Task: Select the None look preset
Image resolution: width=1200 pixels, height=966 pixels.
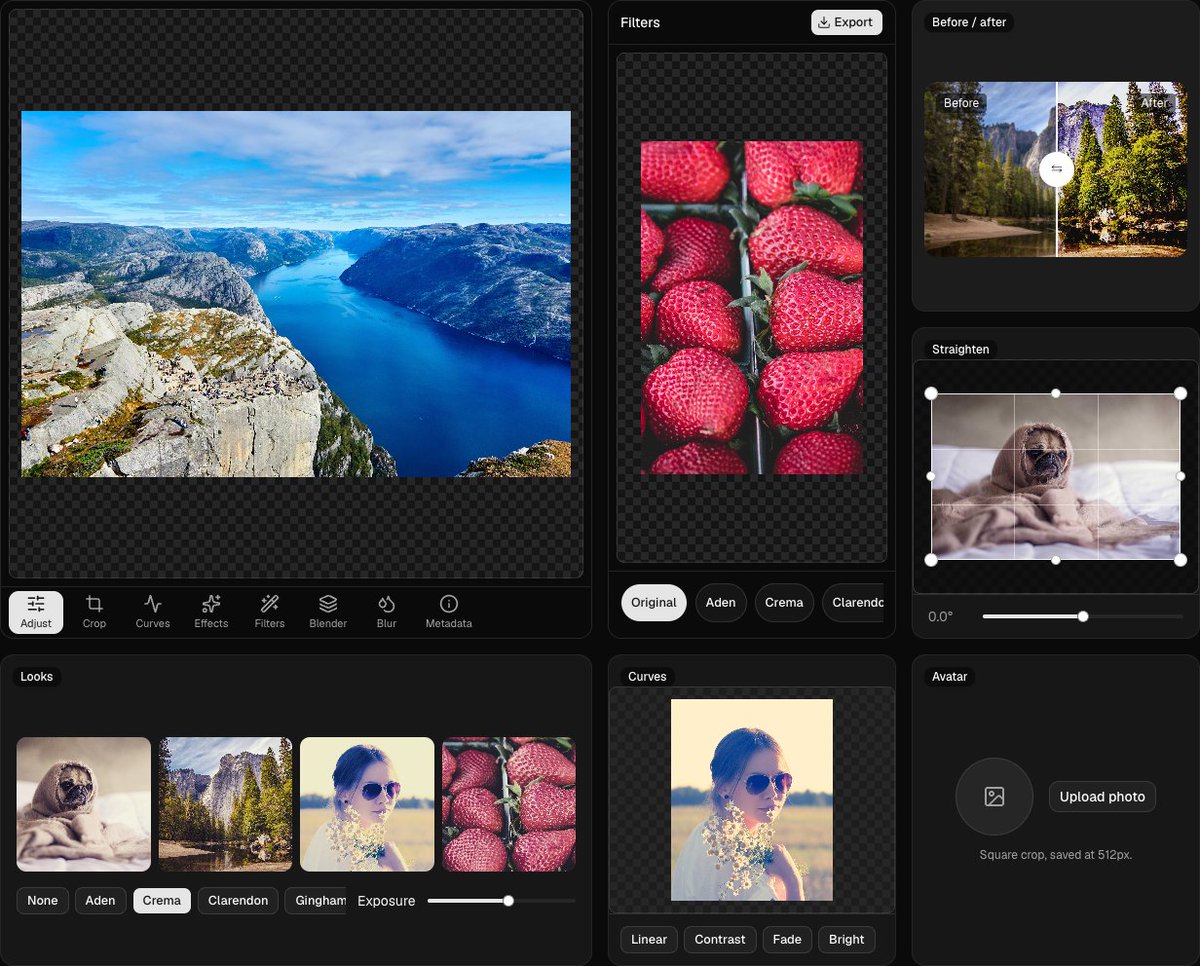Action: click(x=43, y=901)
